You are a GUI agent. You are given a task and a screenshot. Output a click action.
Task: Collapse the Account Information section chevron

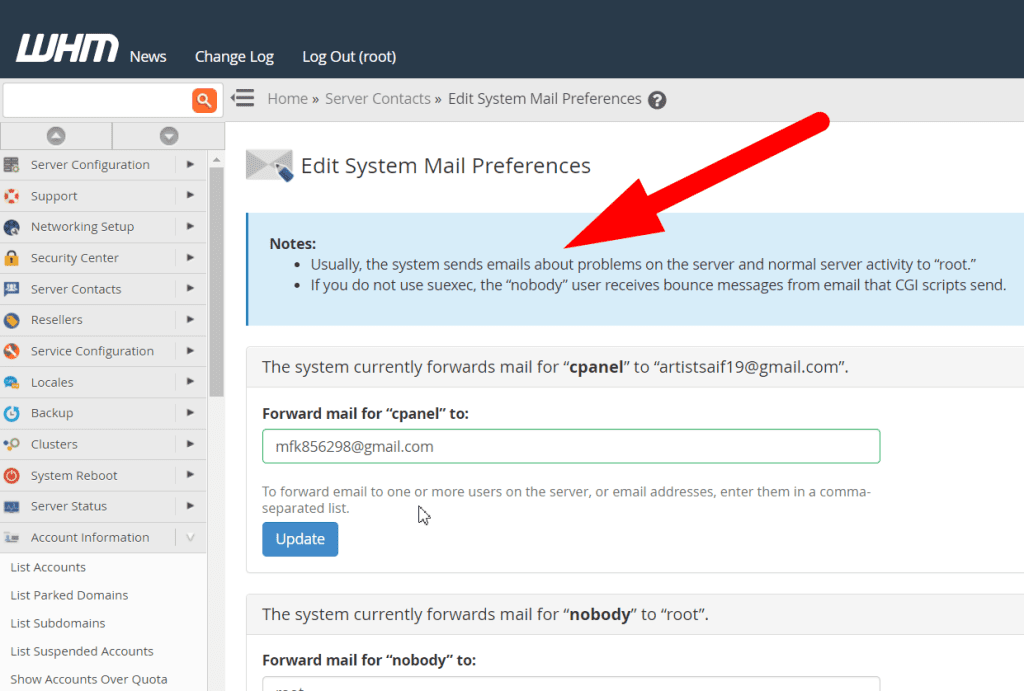(190, 537)
